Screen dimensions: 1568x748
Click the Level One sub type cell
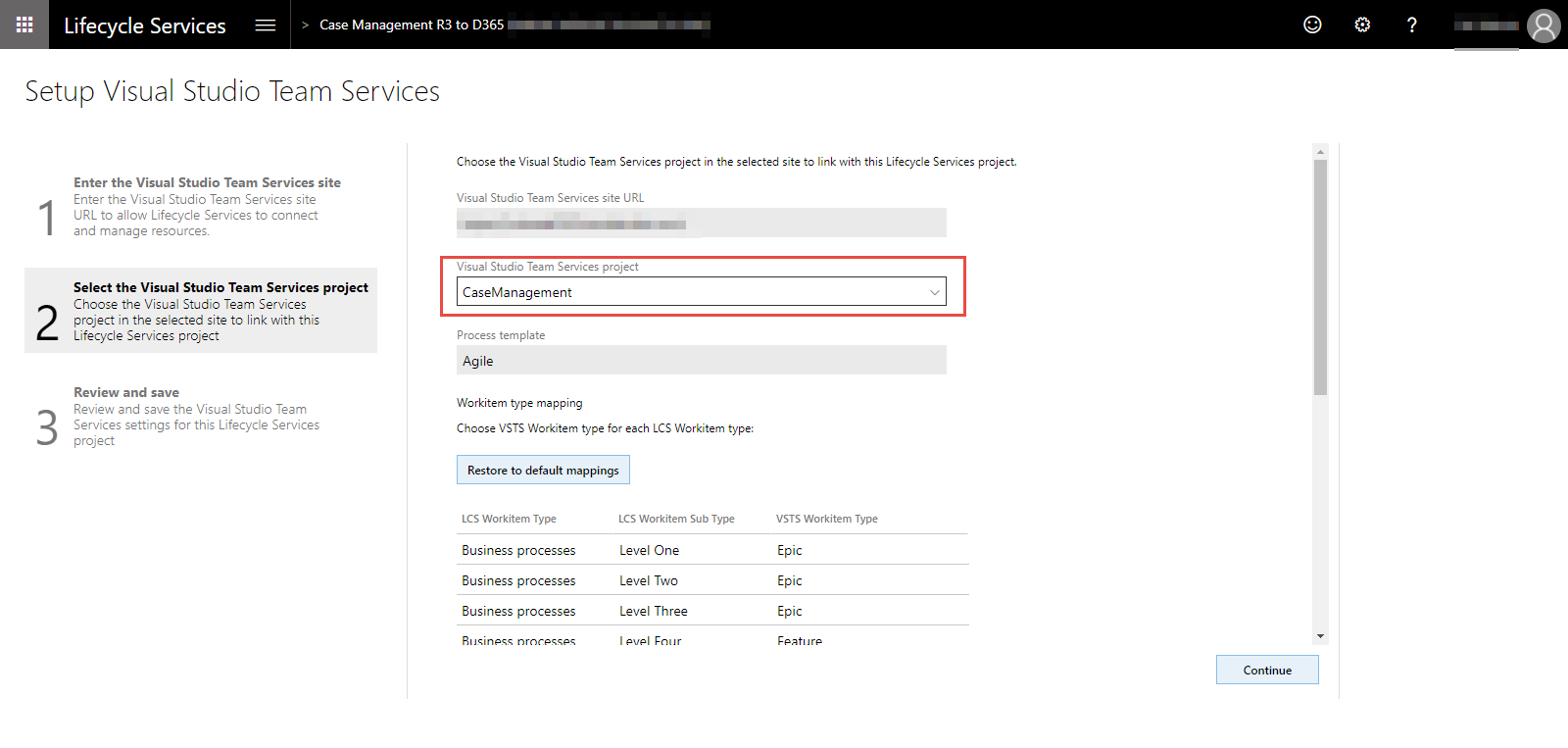[x=649, y=550]
